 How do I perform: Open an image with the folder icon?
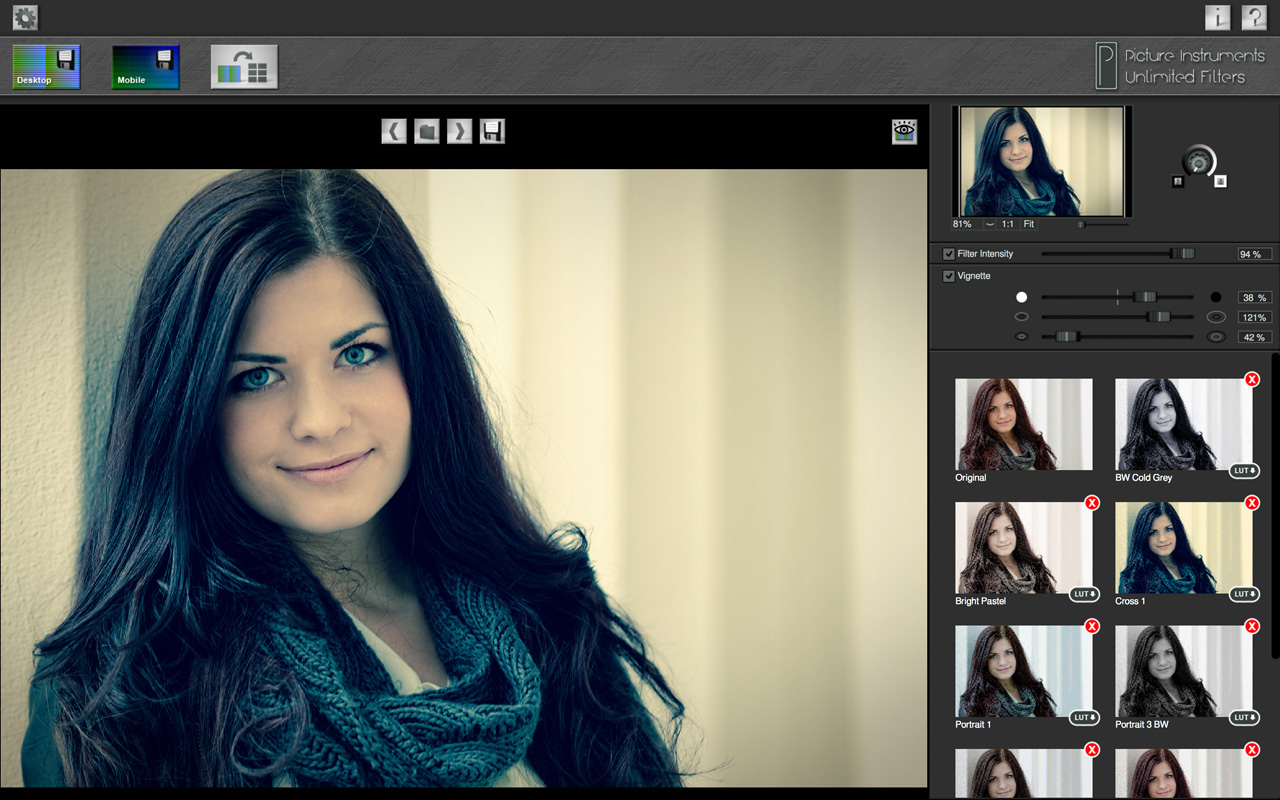[427, 131]
